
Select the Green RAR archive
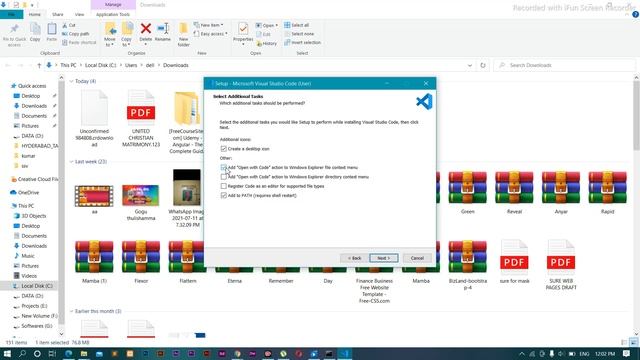(x=467, y=193)
